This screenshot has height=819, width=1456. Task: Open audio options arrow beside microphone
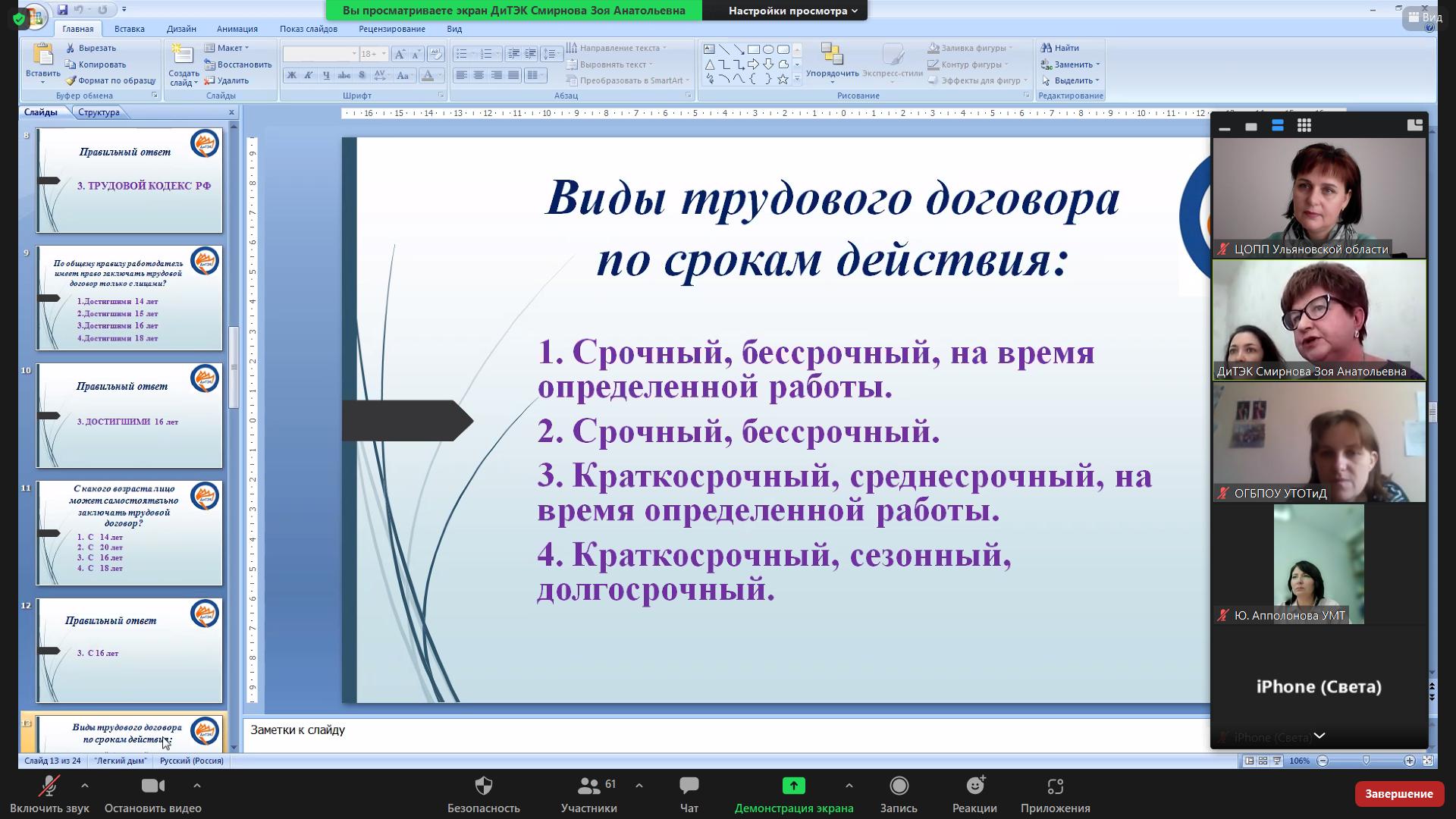[x=85, y=786]
